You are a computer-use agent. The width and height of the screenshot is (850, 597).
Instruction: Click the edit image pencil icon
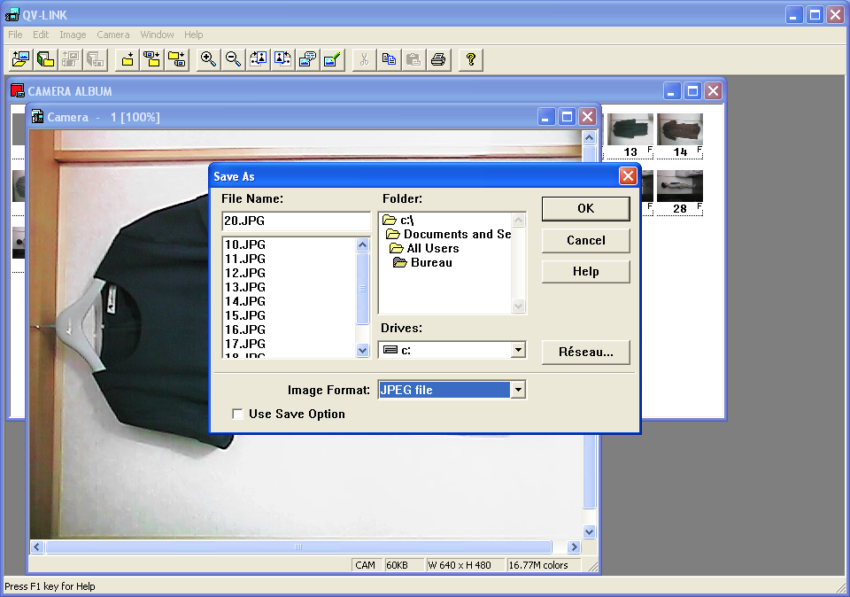[332, 59]
